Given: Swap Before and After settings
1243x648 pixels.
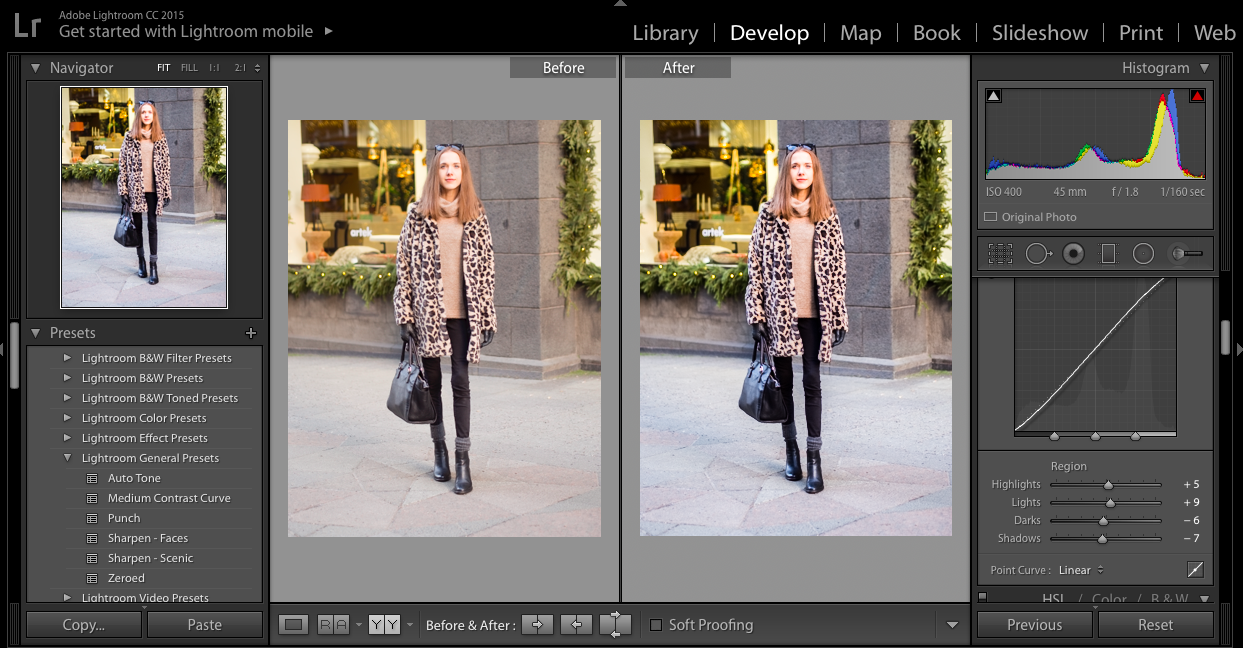Looking at the screenshot, I should tap(615, 625).
